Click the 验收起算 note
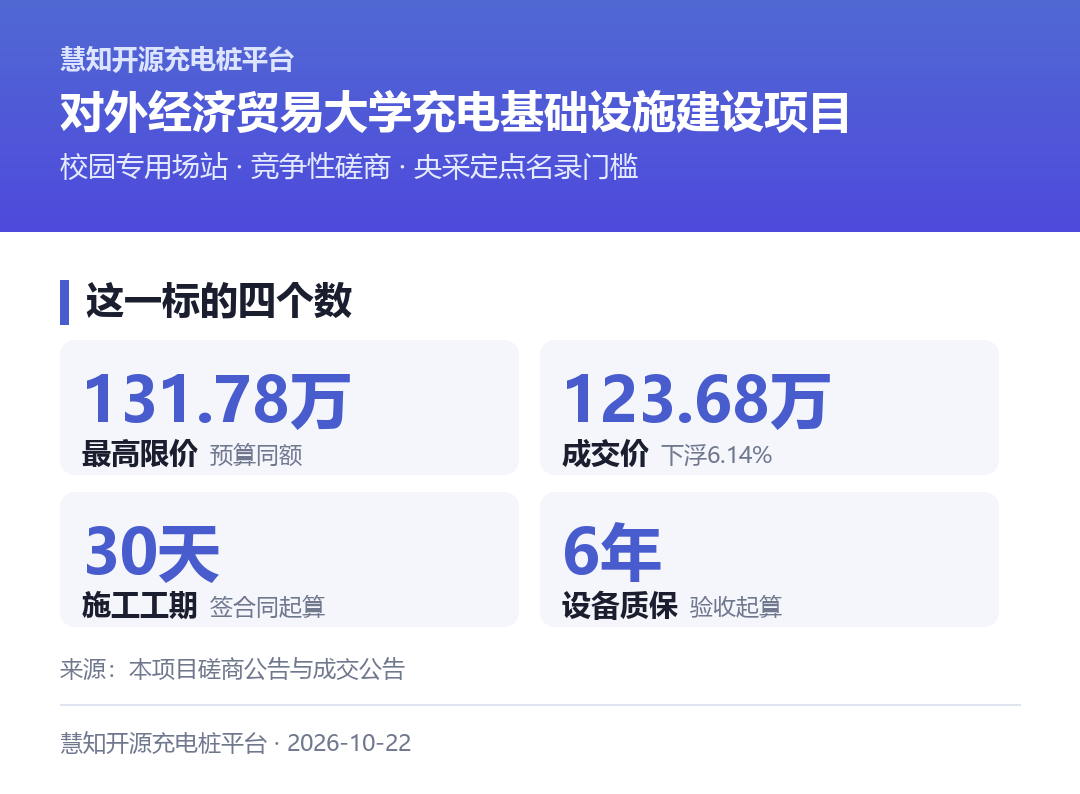Screen dimensions: 1080x794 coord(736,607)
